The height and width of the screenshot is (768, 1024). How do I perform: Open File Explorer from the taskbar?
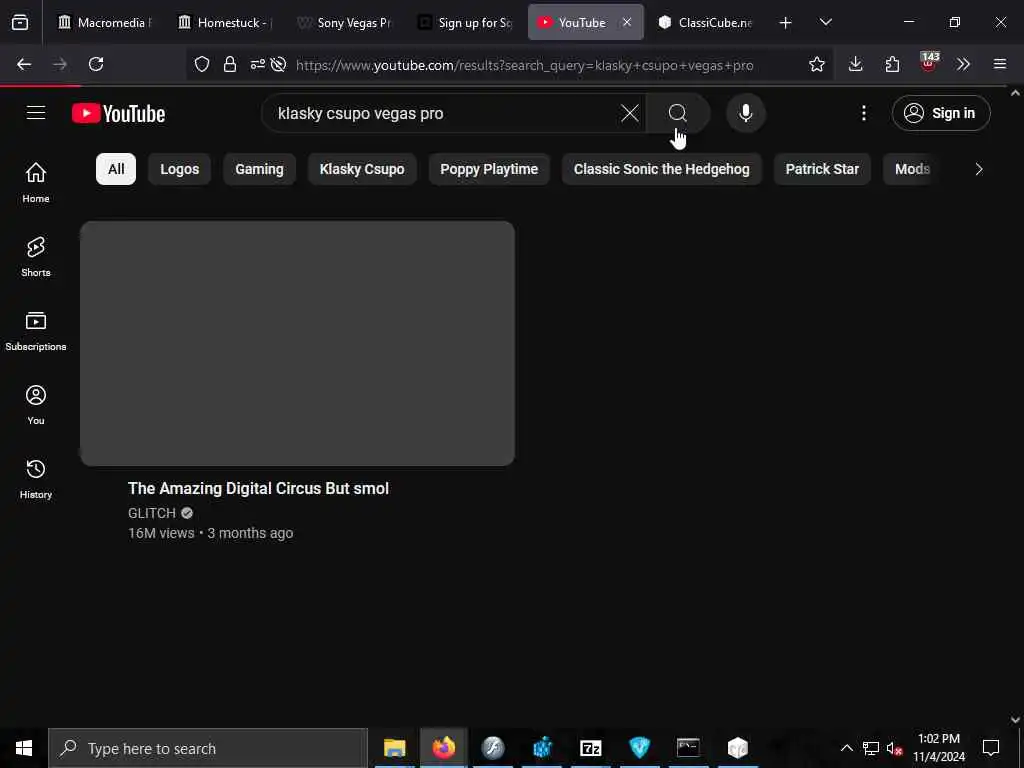394,748
